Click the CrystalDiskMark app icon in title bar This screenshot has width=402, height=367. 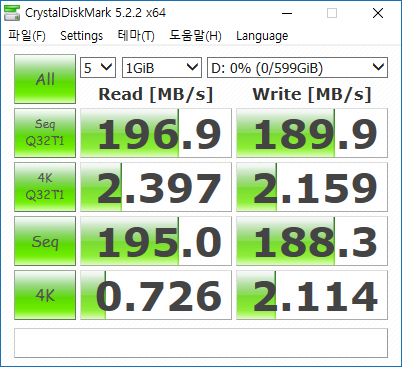(12, 13)
